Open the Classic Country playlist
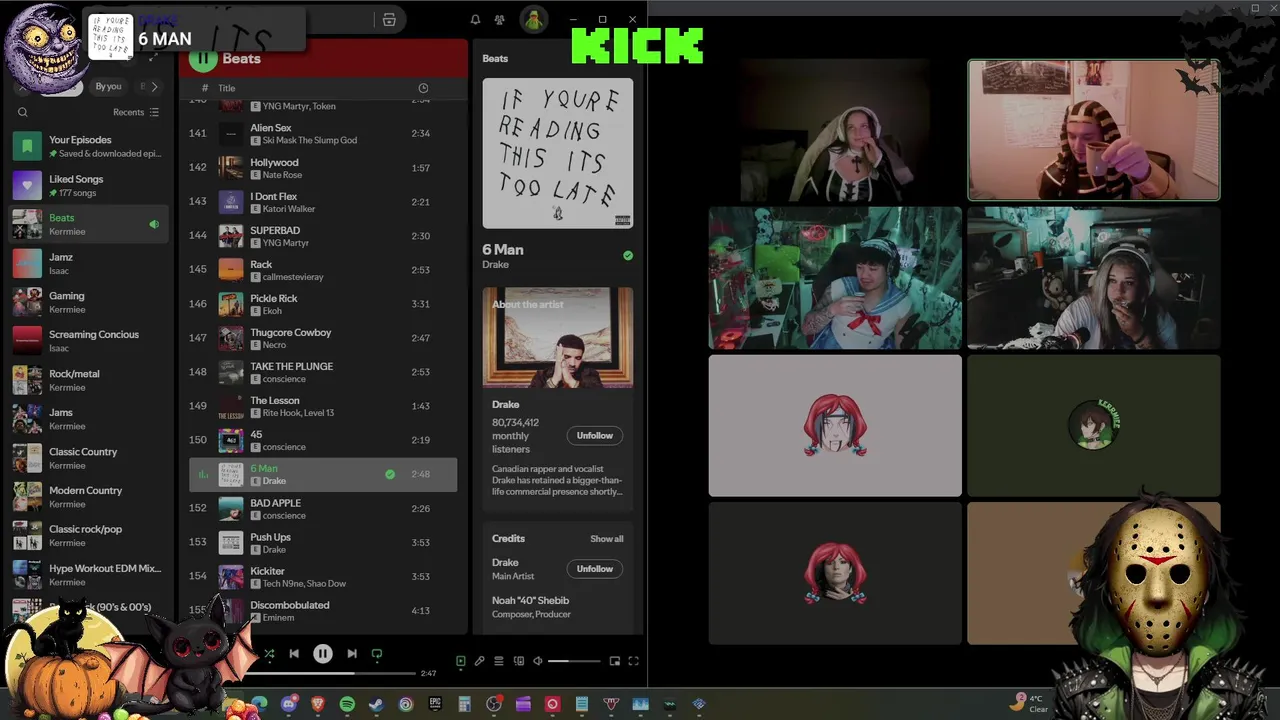 (x=89, y=458)
